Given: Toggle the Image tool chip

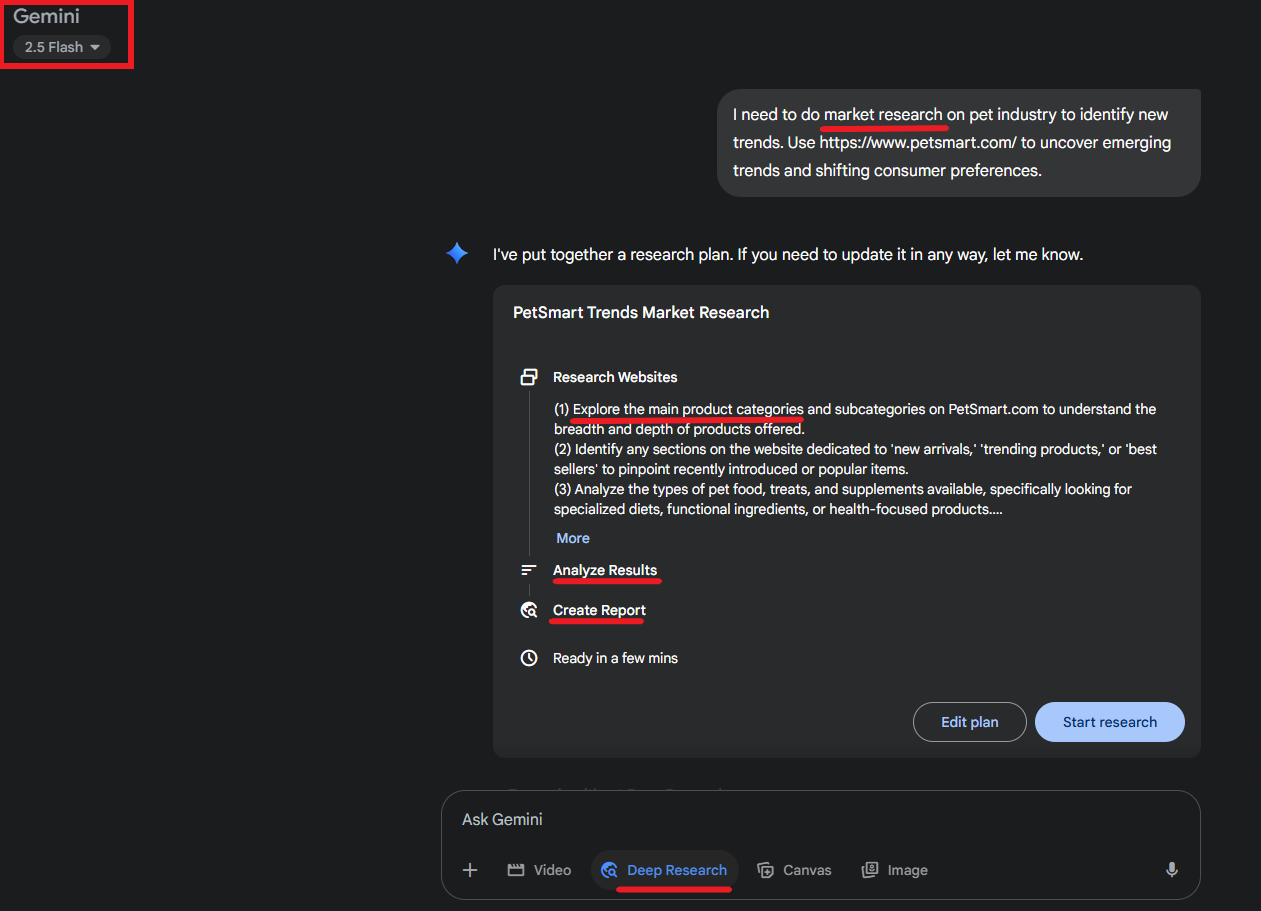Looking at the screenshot, I should click(895, 870).
